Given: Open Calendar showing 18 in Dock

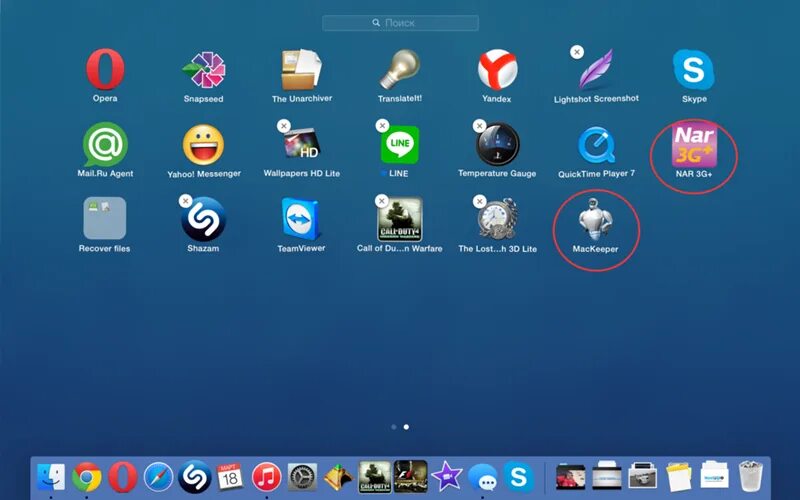Looking at the screenshot, I should click(230, 477).
